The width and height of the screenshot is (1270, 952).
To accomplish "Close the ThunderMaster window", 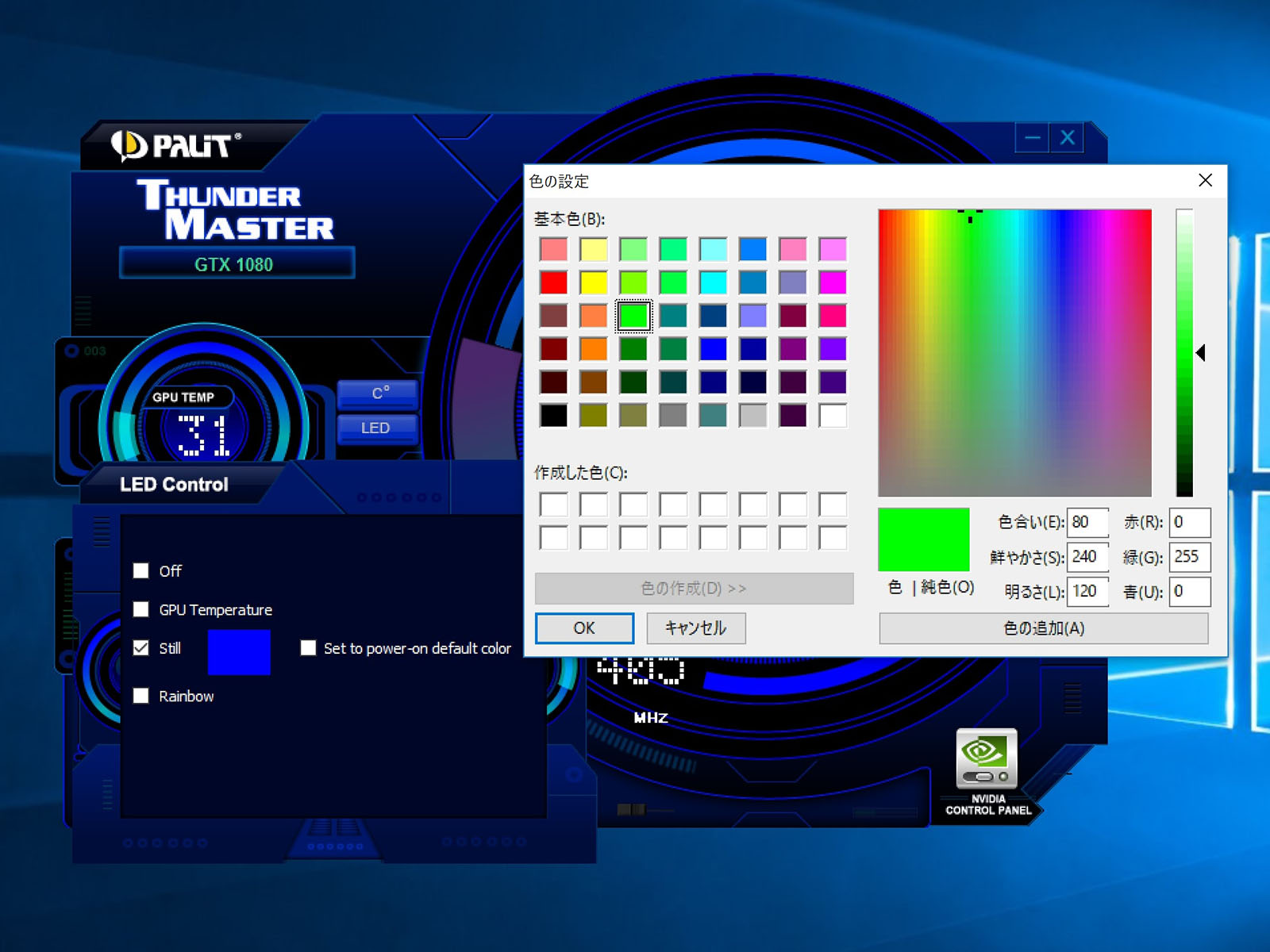I will pyautogui.click(x=1068, y=138).
